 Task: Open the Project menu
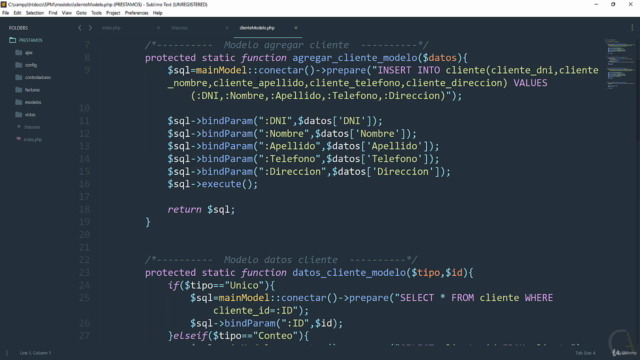pyautogui.click(x=113, y=13)
